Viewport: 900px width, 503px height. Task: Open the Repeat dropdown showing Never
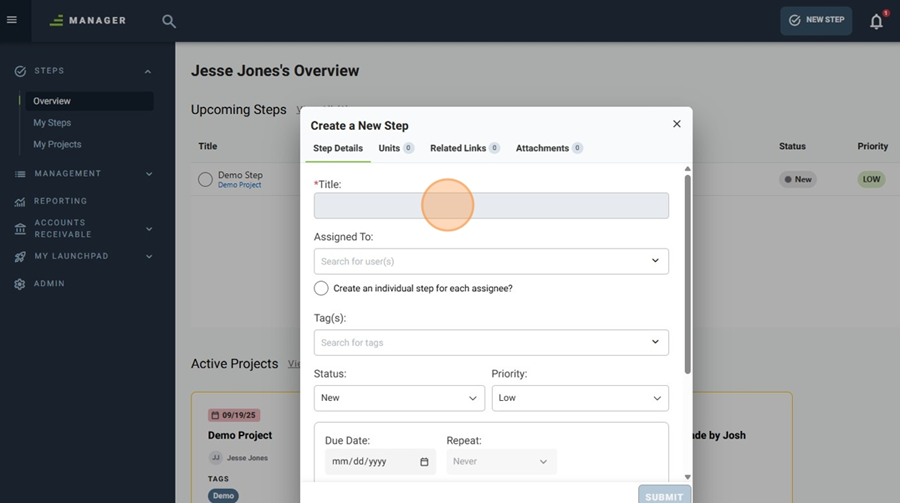(502, 462)
